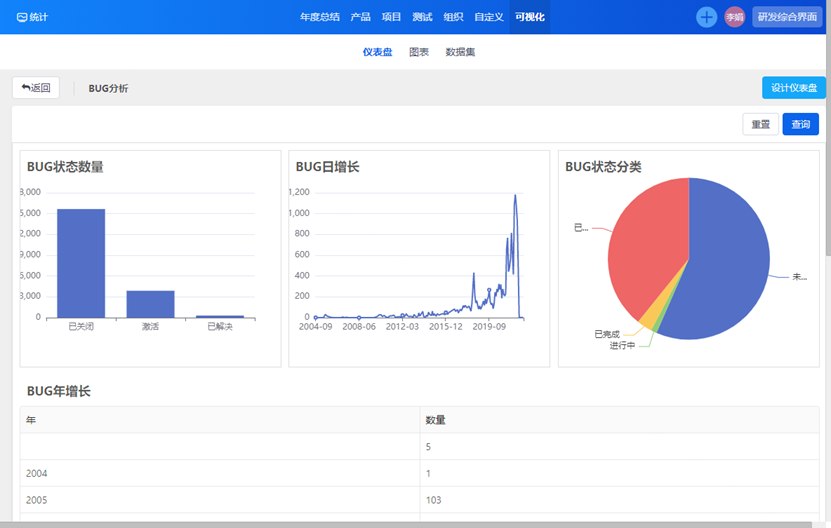
Task: Click the 返回 back button
Action: [x=36, y=88]
